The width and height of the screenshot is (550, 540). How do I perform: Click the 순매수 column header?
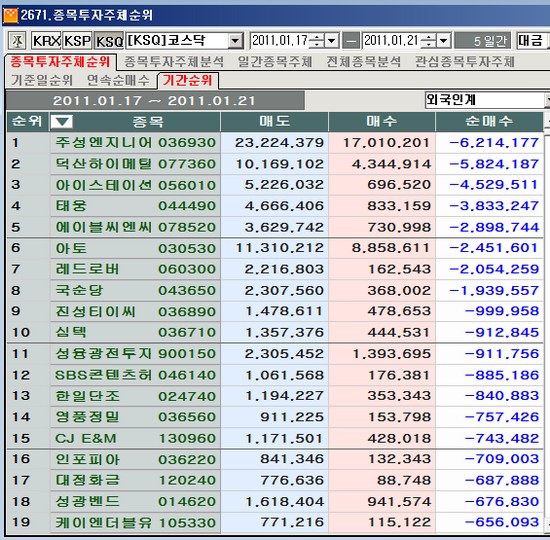(489, 122)
